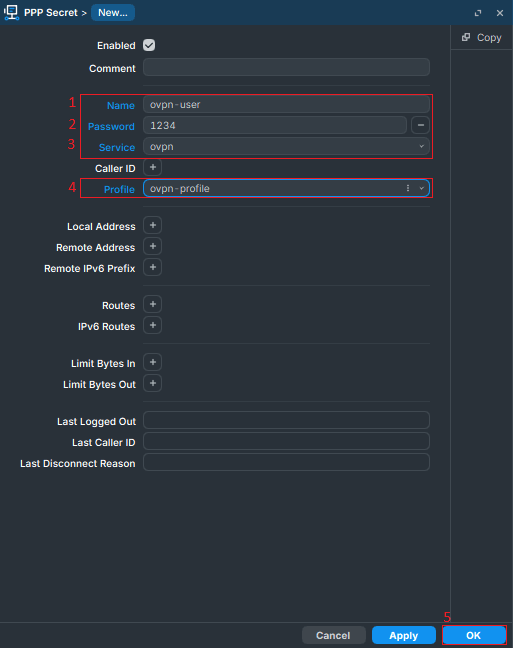Click the Last Logged Out field
This screenshot has width=513, height=648.
tap(286, 420)
